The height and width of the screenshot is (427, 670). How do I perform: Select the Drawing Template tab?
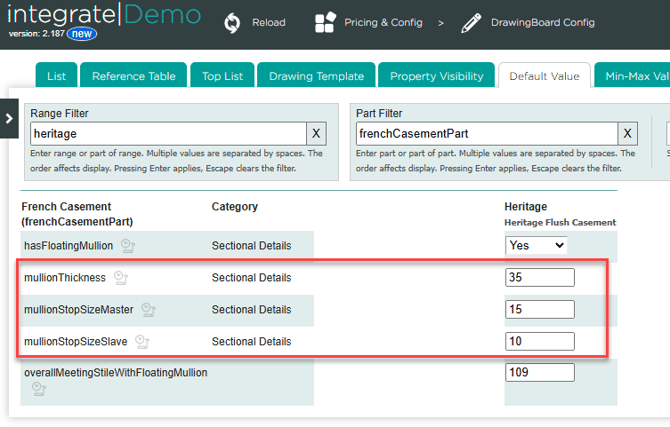click(316, 76)
